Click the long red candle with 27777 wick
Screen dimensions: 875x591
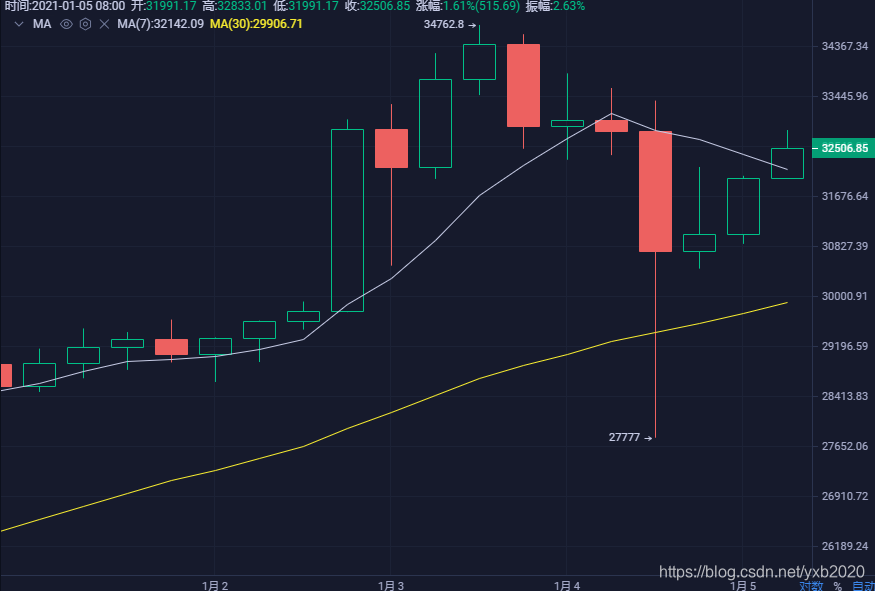[655, 191]
